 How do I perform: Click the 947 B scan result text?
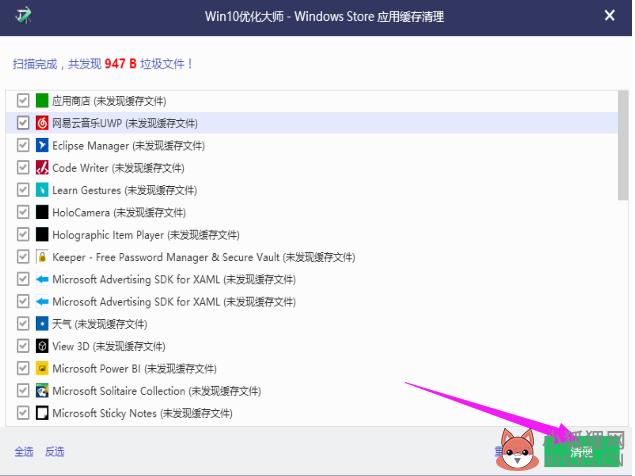point(121,64)
